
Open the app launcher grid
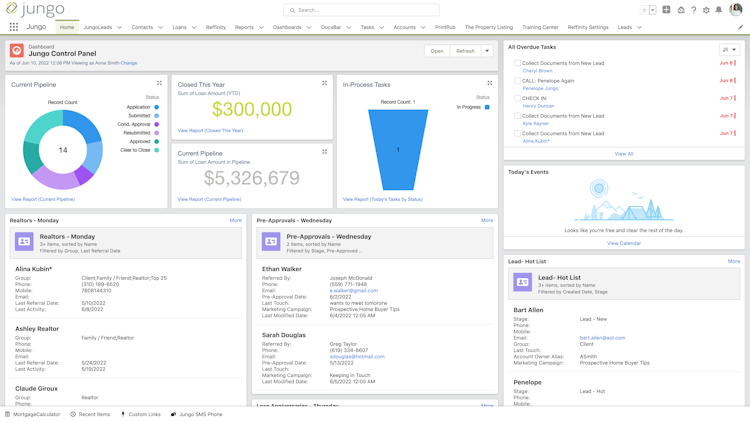14,27
